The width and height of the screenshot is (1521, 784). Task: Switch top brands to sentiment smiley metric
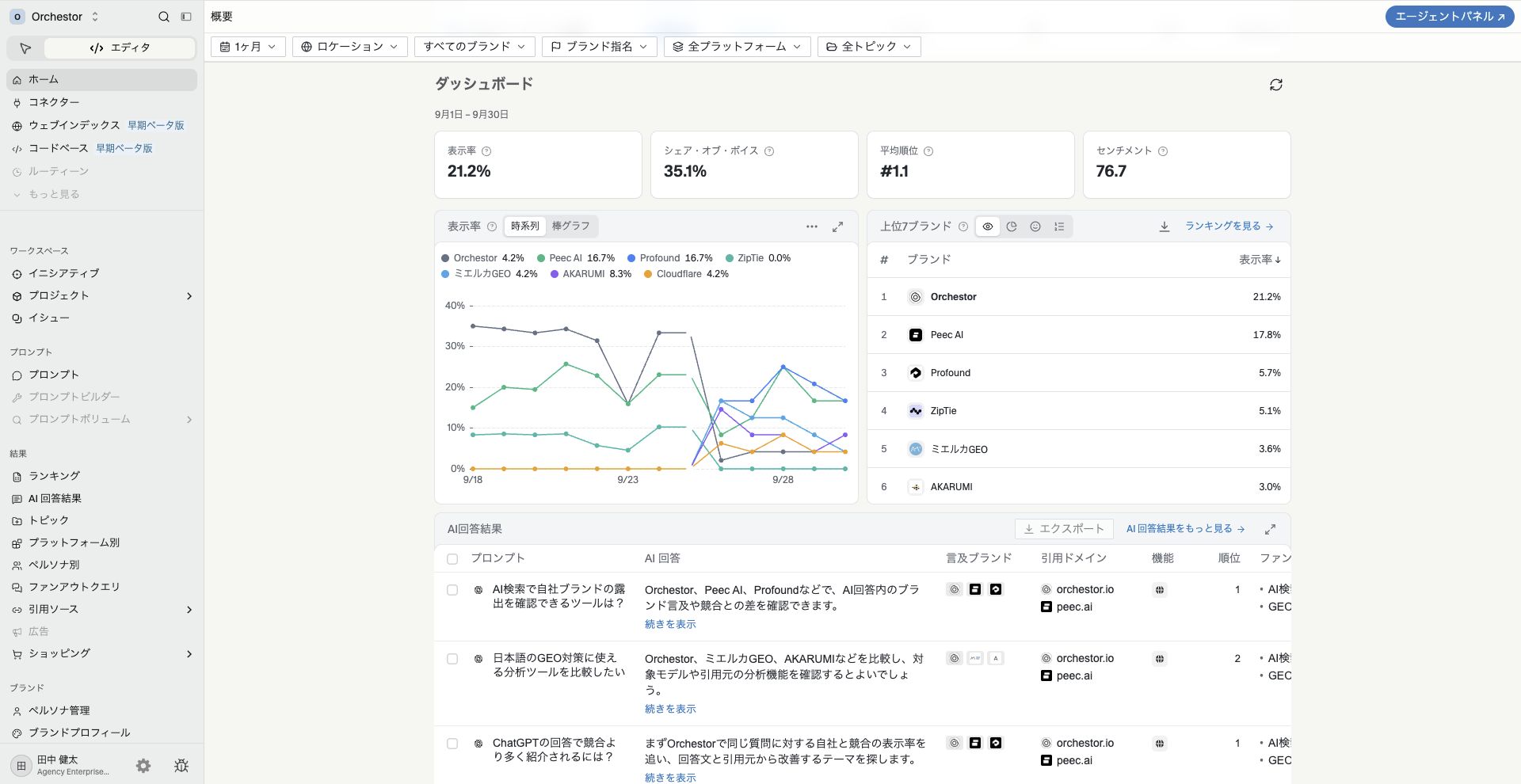pyautogui.click(x=1035, y=226)
